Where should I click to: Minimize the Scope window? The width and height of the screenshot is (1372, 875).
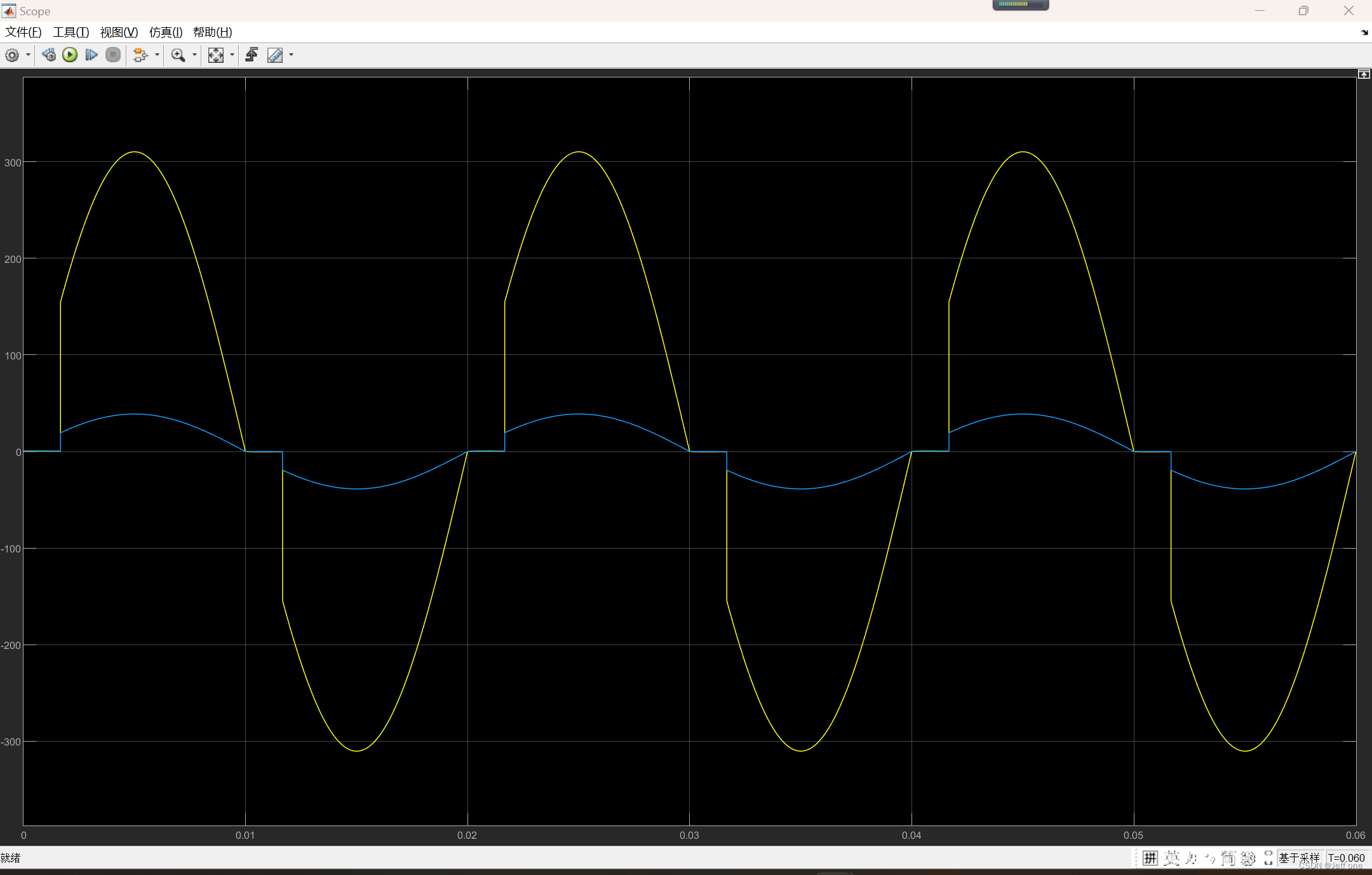[x=1260, y=11]
